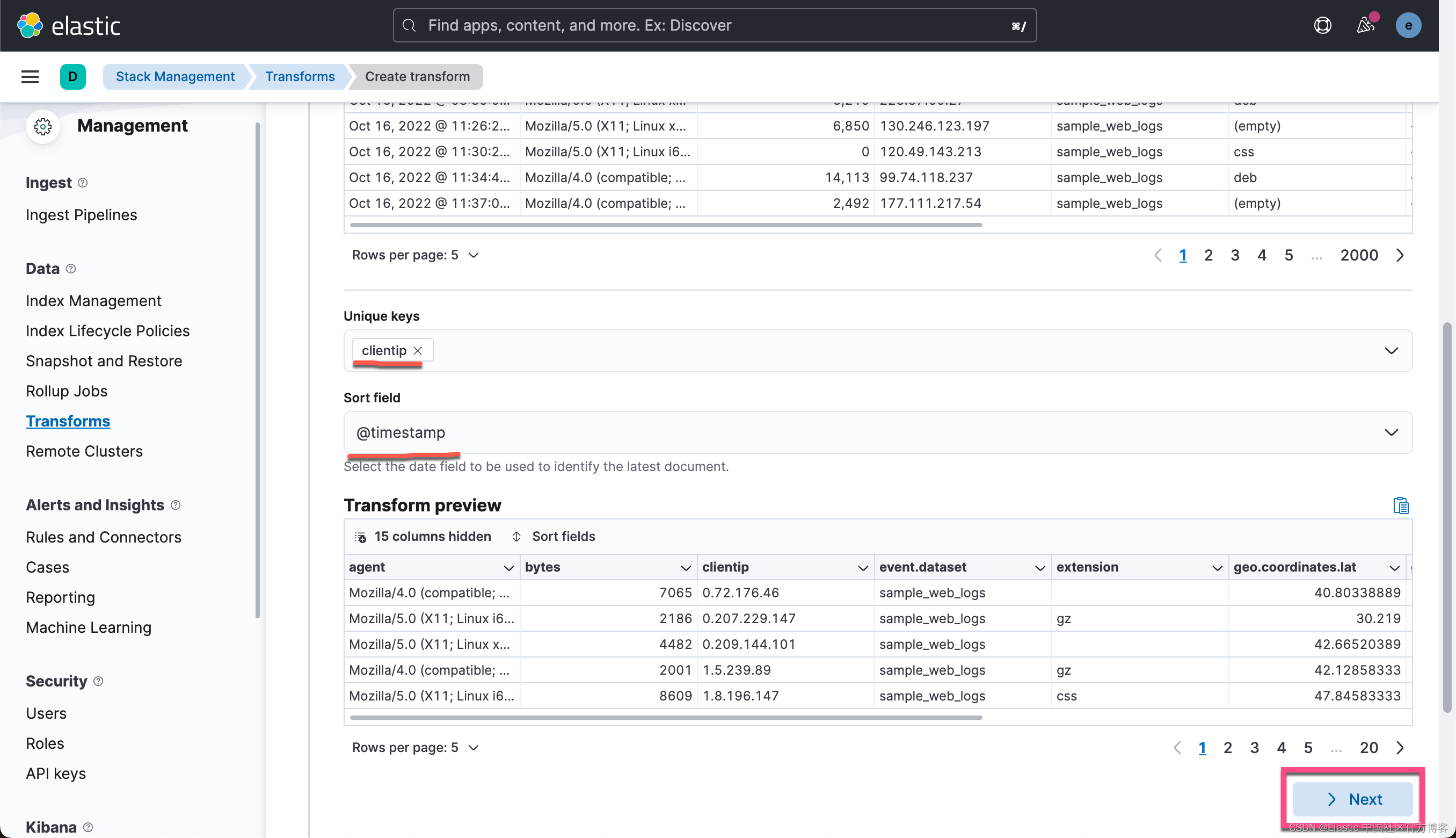Open the clientip column header menu
The width and height of the screenshot is (1456, 838).
(x=862, y=567)
